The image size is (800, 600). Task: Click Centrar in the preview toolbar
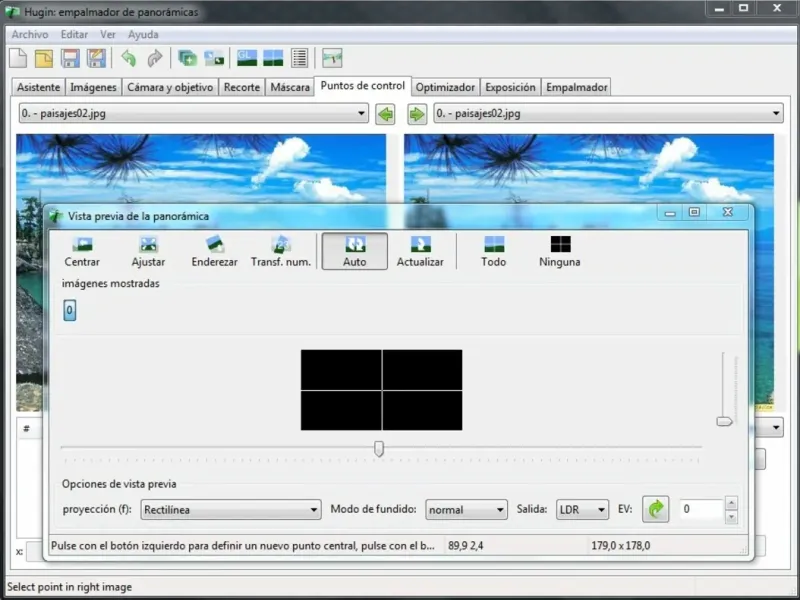82,252
